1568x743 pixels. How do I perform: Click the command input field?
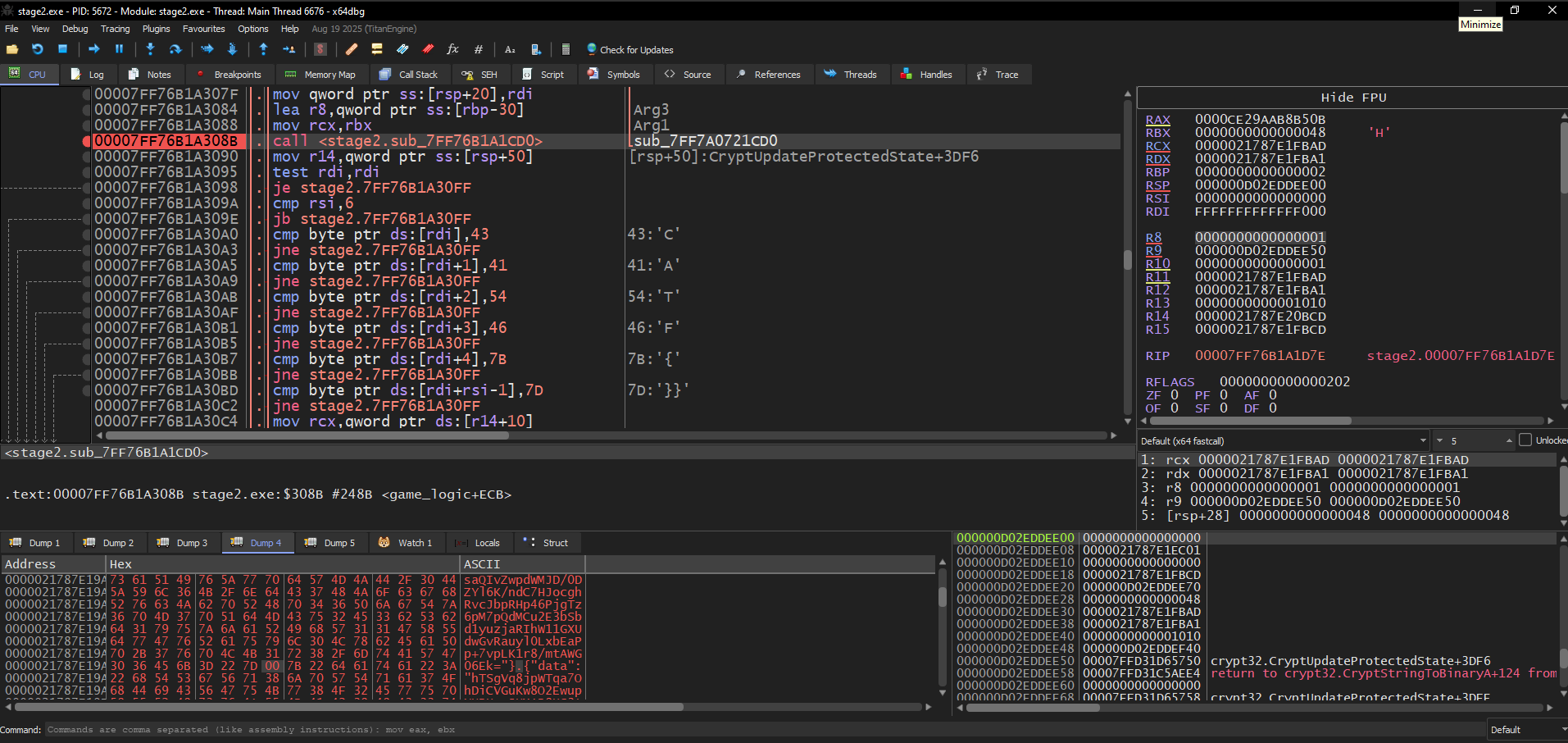coord(764,730)
